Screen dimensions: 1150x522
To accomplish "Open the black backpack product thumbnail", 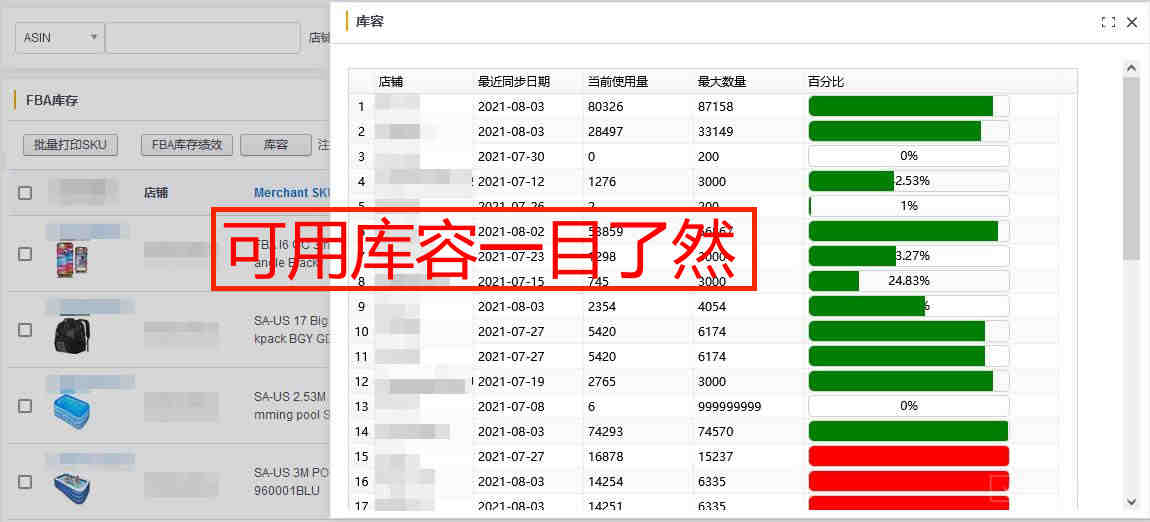I will point(73,336).
